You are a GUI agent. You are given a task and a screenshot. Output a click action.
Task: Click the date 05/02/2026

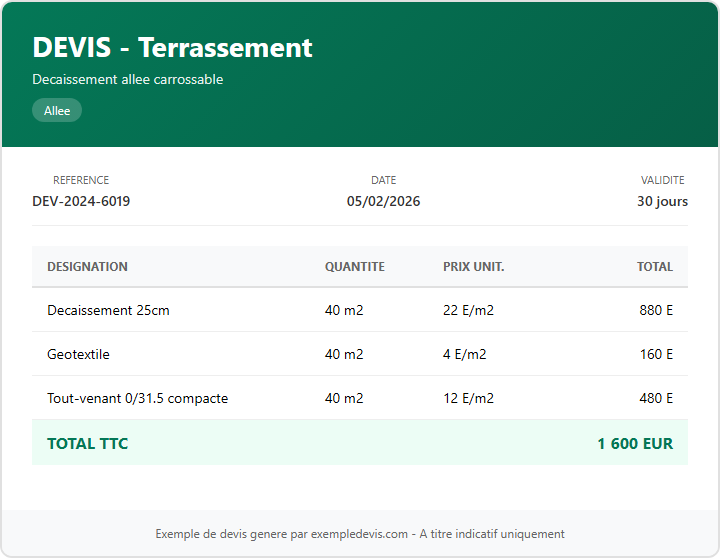pyautogui.click(x=383, y=201)
